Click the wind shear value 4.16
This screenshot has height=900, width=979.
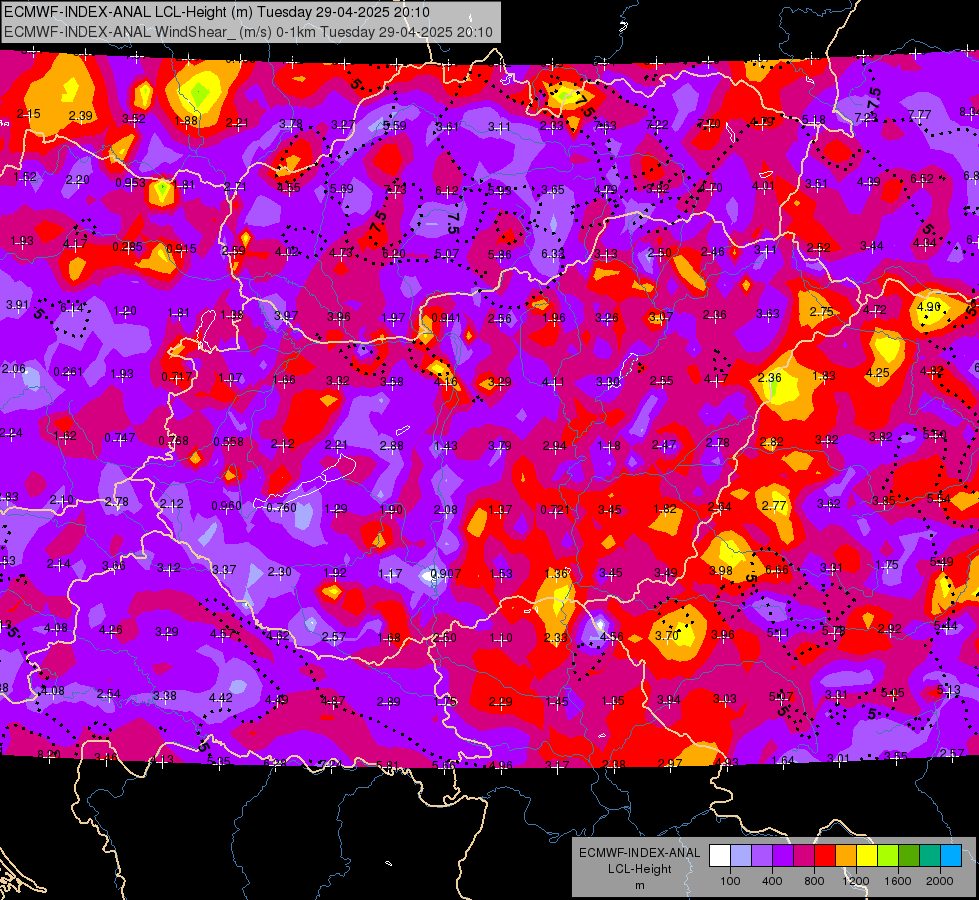click(x=446, y=381)
